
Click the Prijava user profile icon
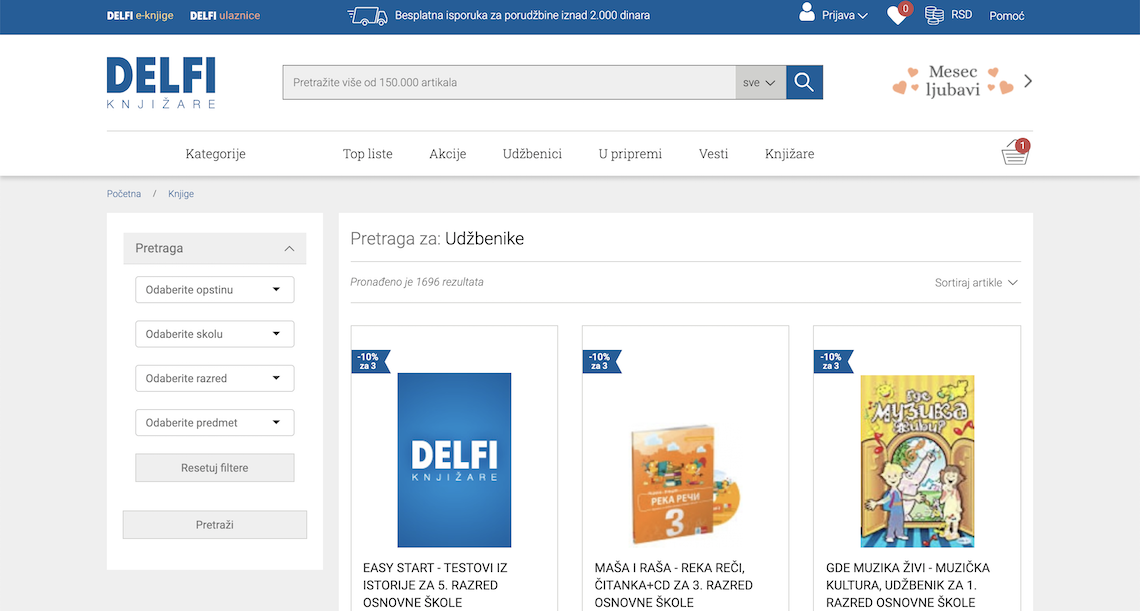tap(806, 12)
